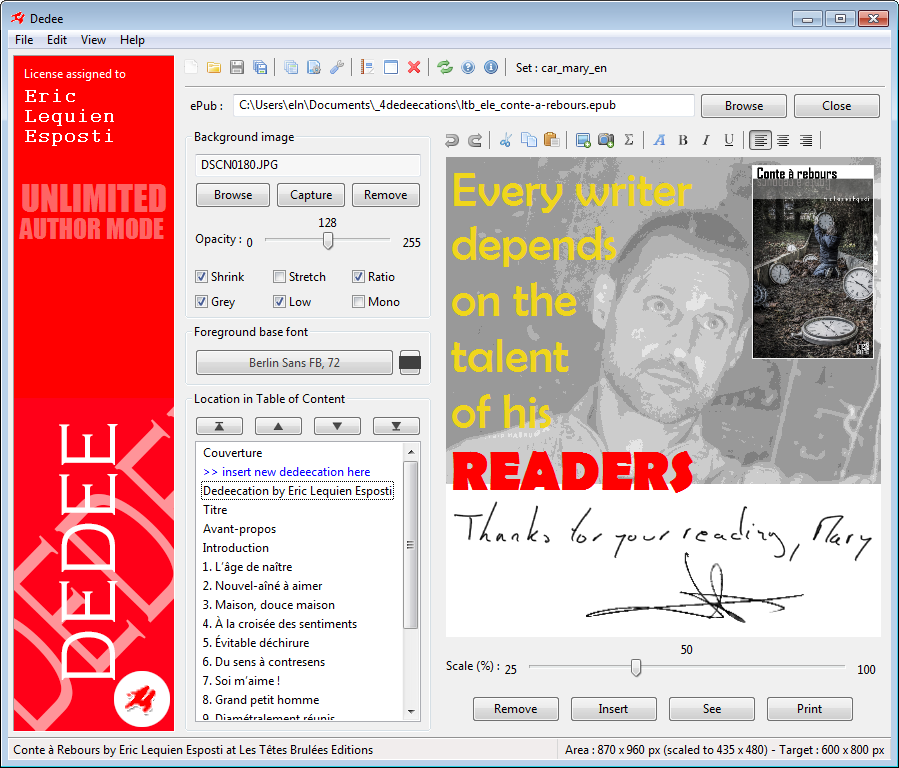The image size is (899, 768).
Task: Open the View menu
Action: pos(93,40)
